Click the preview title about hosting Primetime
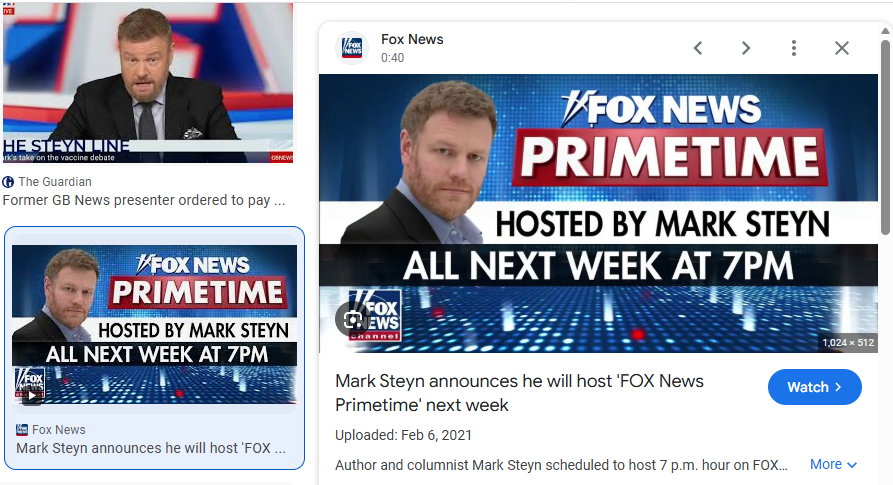Viewport: 893px width, 485px height. (x=519, y=393)
